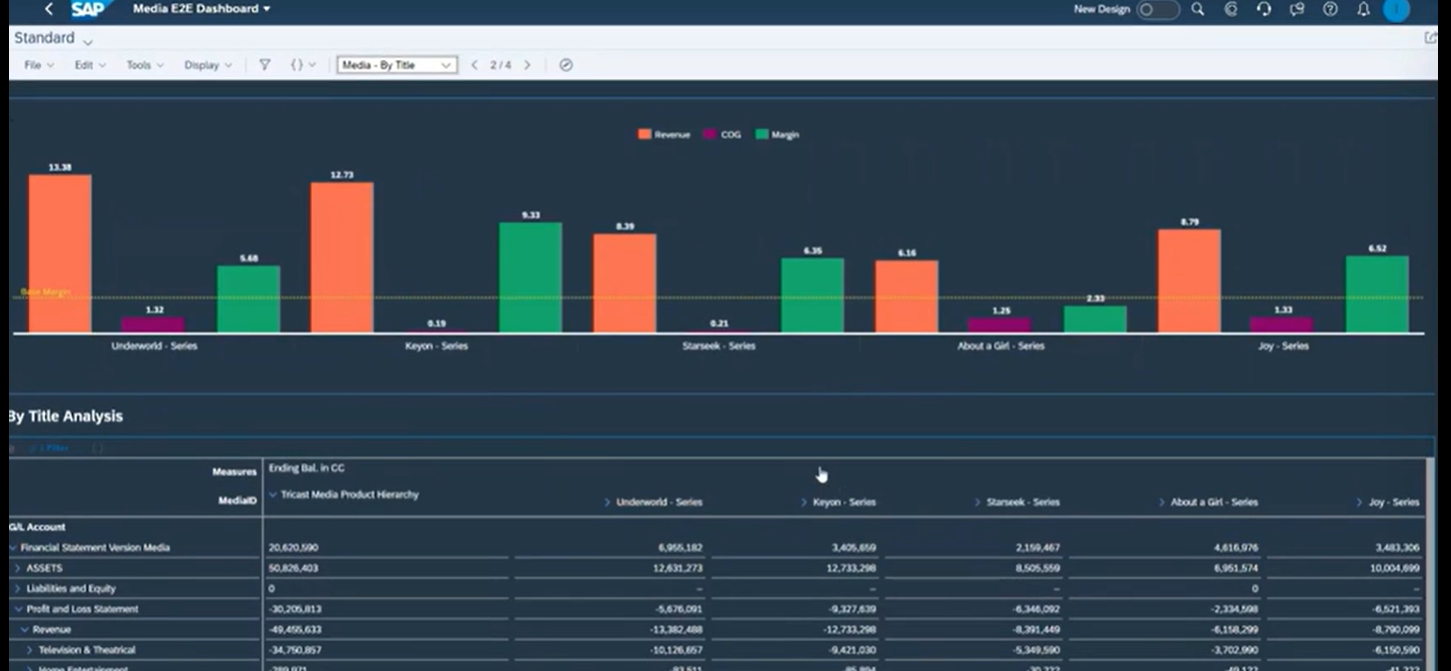The height and width of the screenshot is (671, 1451).
Task: Open the File menu
Action: [38, 65]
